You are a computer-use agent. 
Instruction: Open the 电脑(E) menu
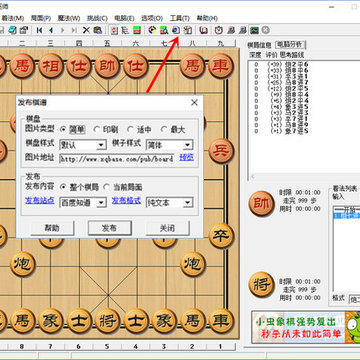[124, 18]
